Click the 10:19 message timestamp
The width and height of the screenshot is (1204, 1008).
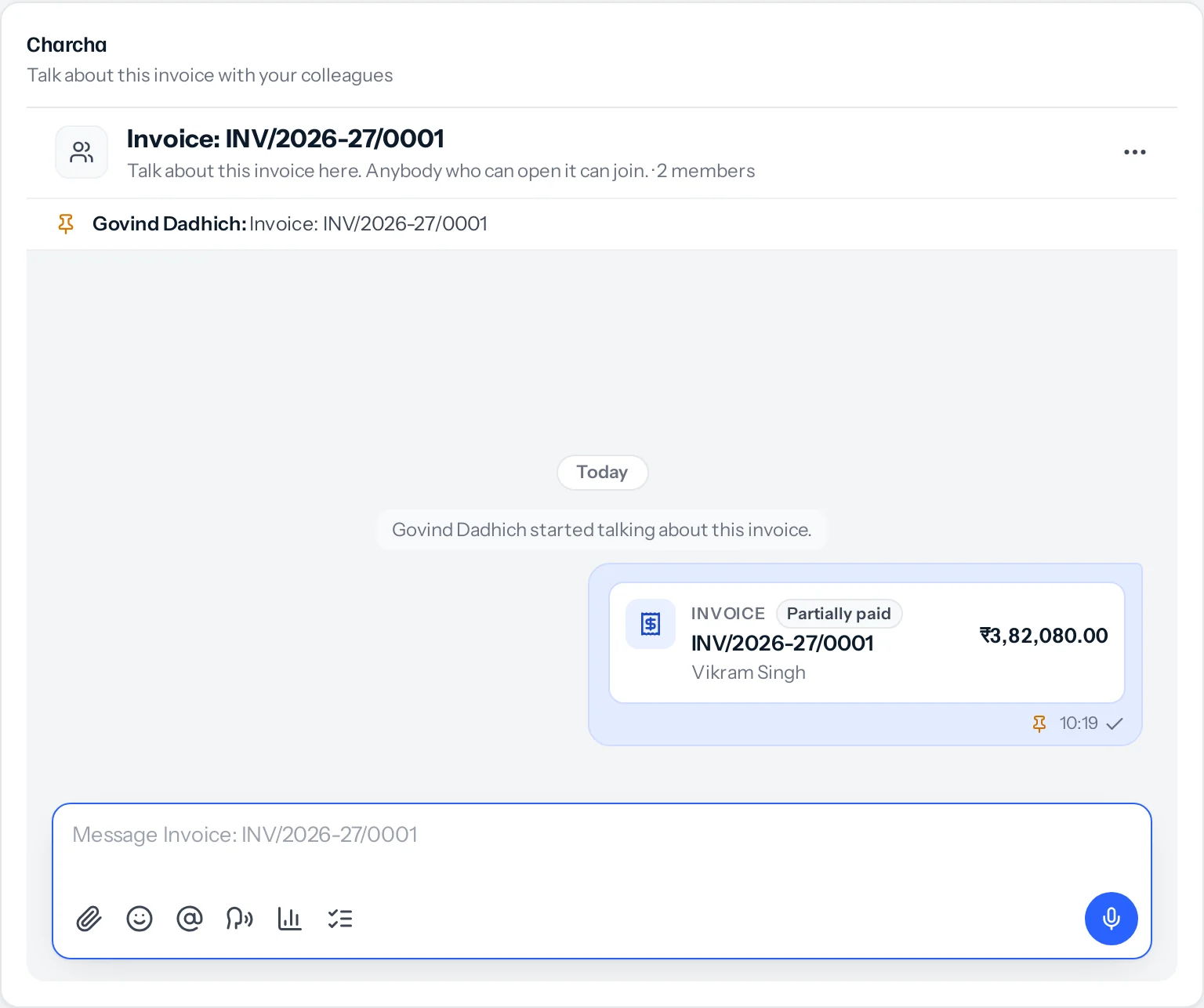pyautogui.click(x=1079, y=723)
